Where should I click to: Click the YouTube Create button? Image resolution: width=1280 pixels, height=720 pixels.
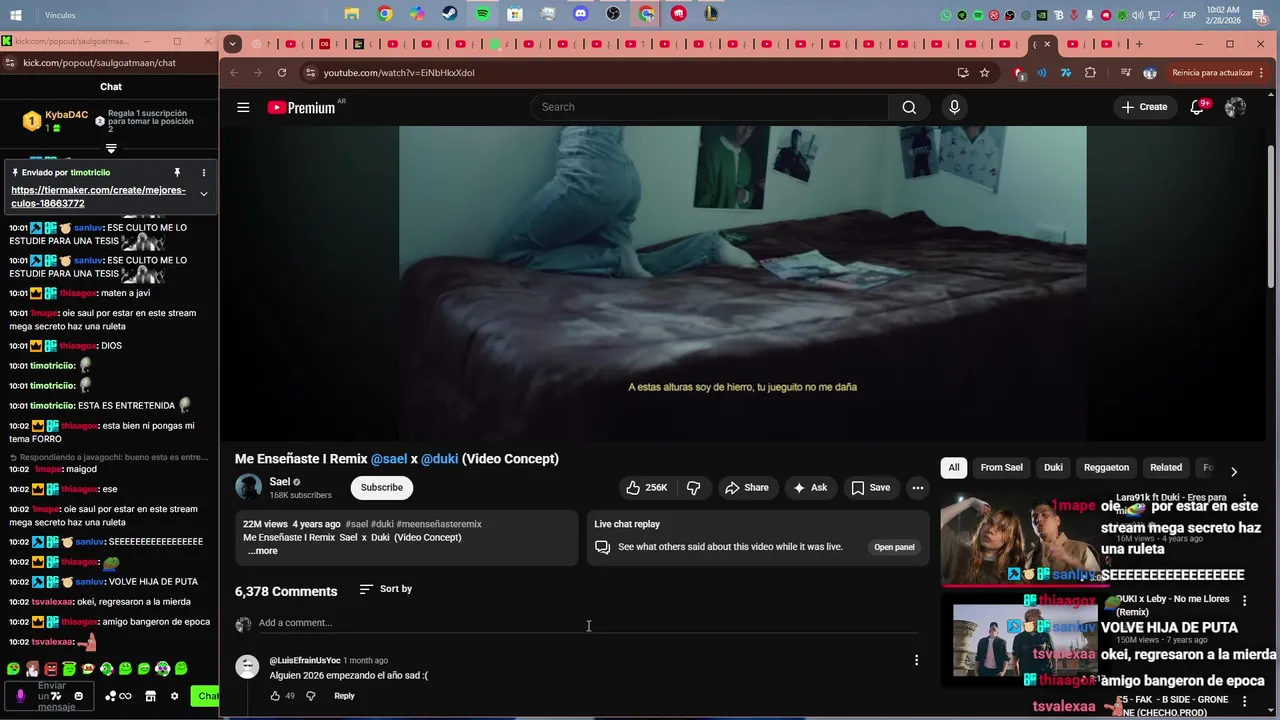[1144, 107]
